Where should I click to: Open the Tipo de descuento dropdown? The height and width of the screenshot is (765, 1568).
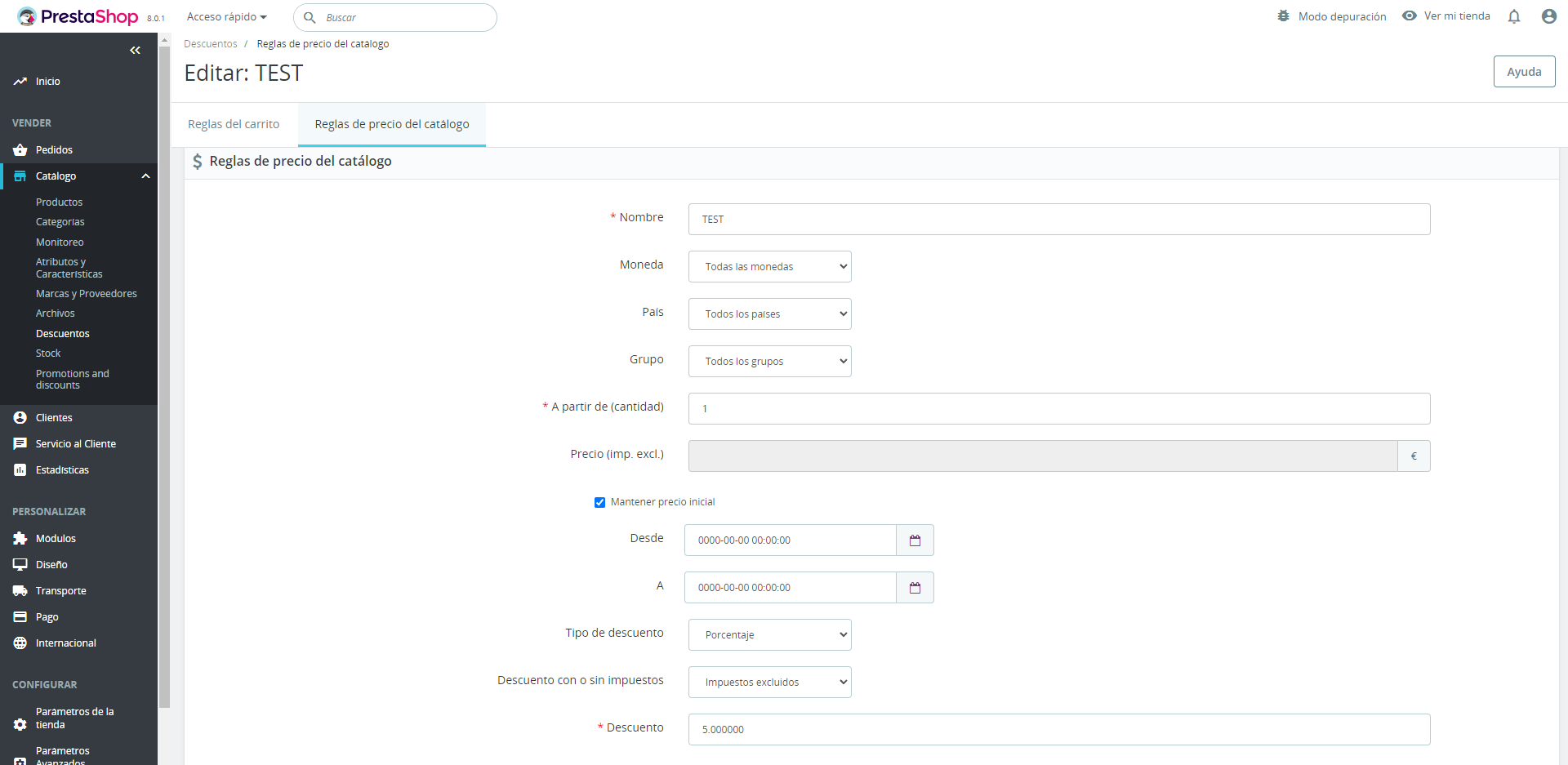click(770, 635)
